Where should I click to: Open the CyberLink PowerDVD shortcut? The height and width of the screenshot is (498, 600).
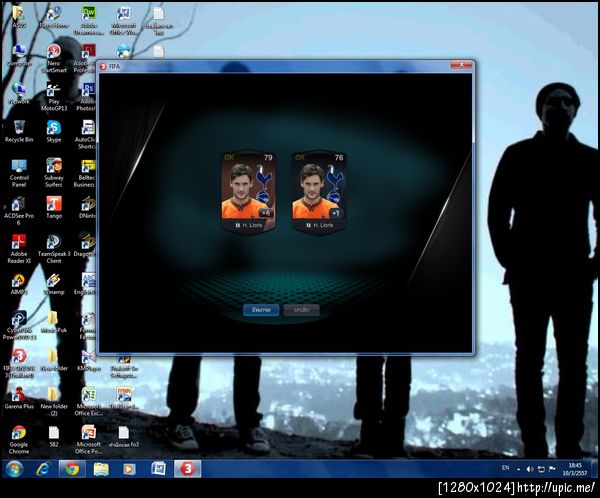click(x=19, y=325)
